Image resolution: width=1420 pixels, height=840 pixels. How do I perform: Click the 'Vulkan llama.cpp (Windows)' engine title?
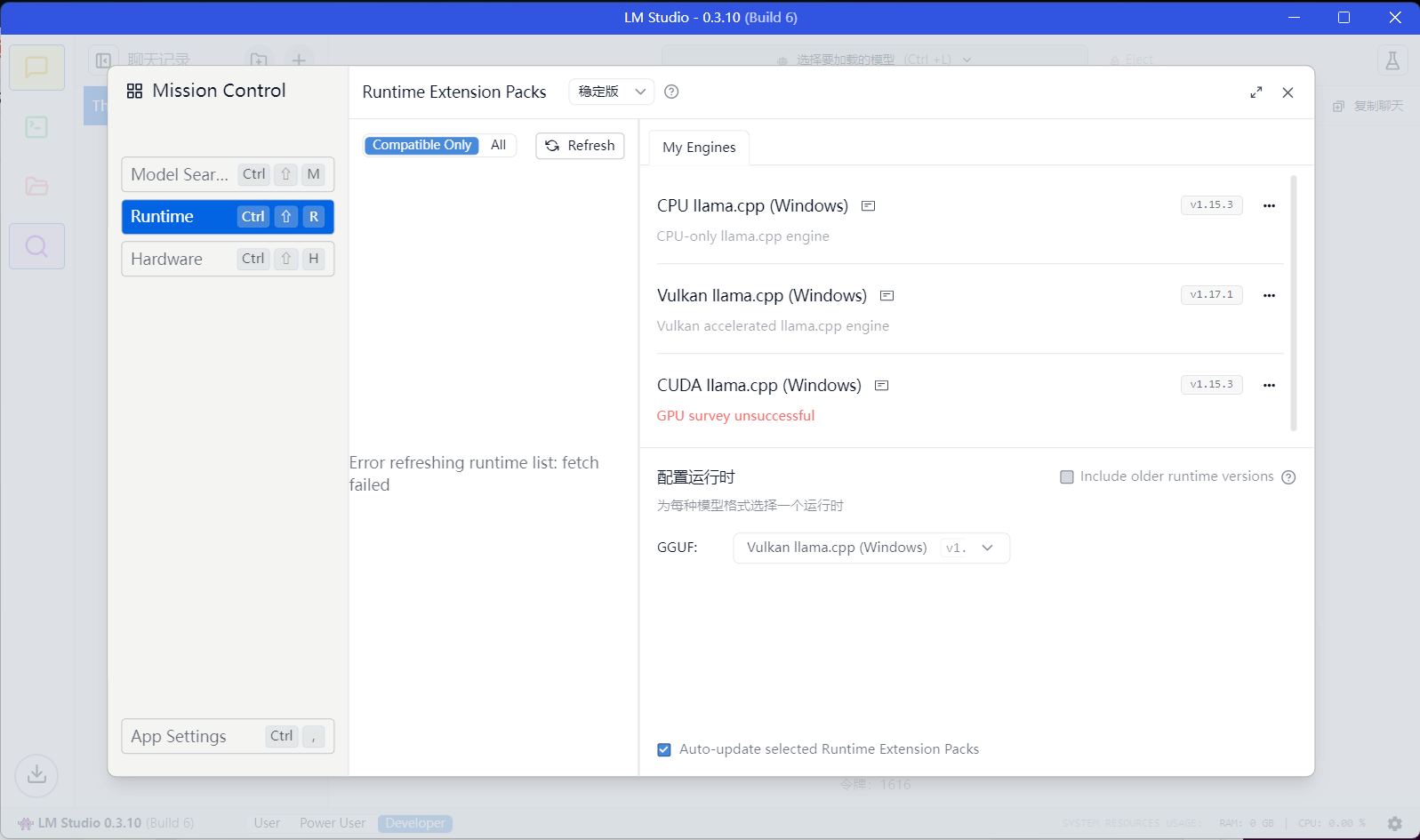click(x=761, y=296)
